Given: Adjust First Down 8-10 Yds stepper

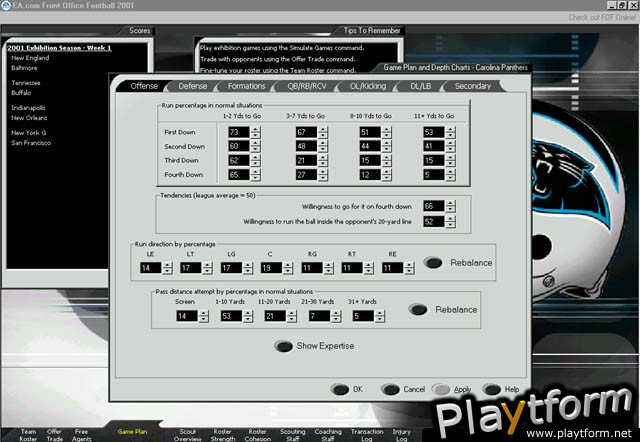Looking at the screenshot, I should (386, 132).
